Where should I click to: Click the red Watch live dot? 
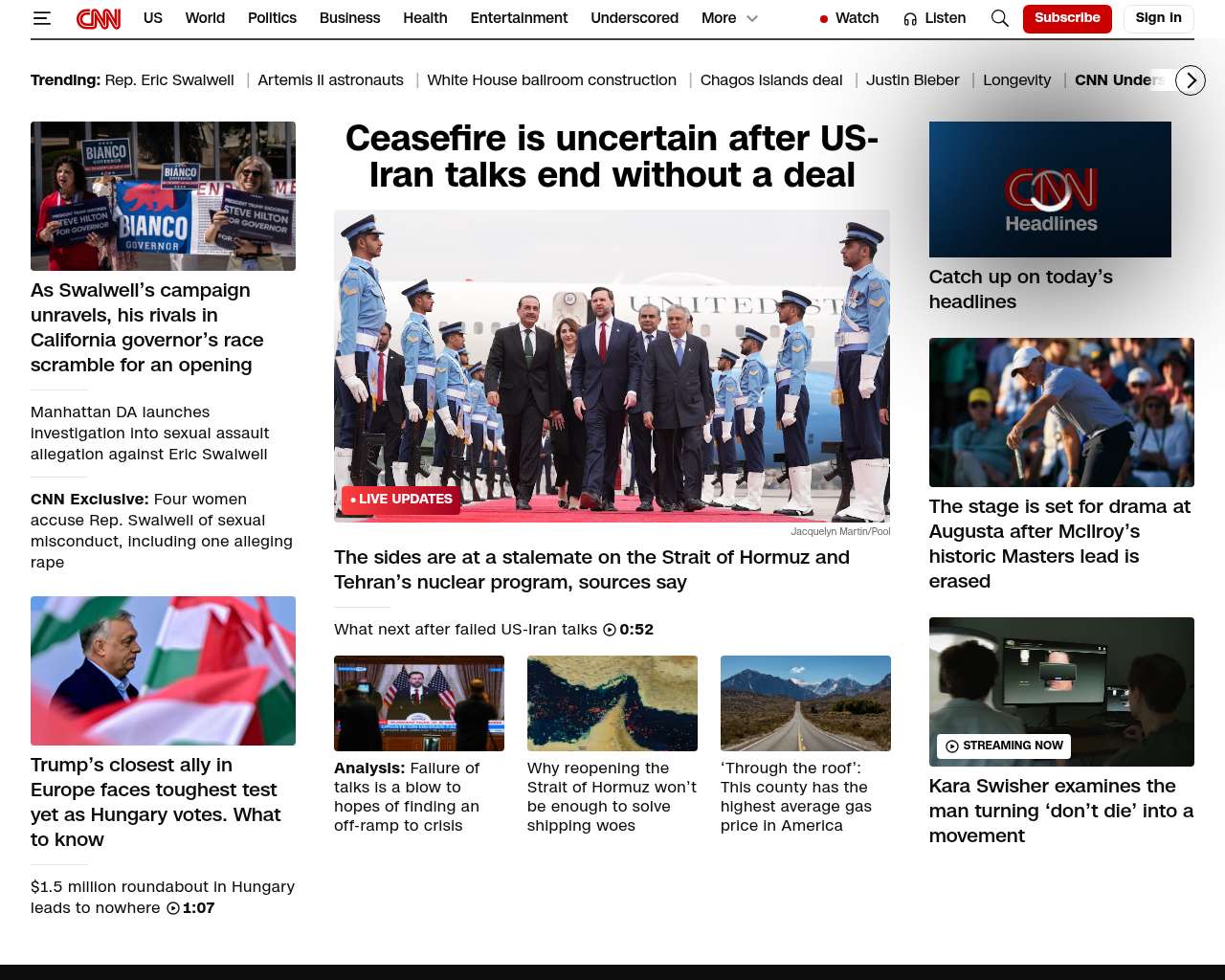click(x=823, y=19)
